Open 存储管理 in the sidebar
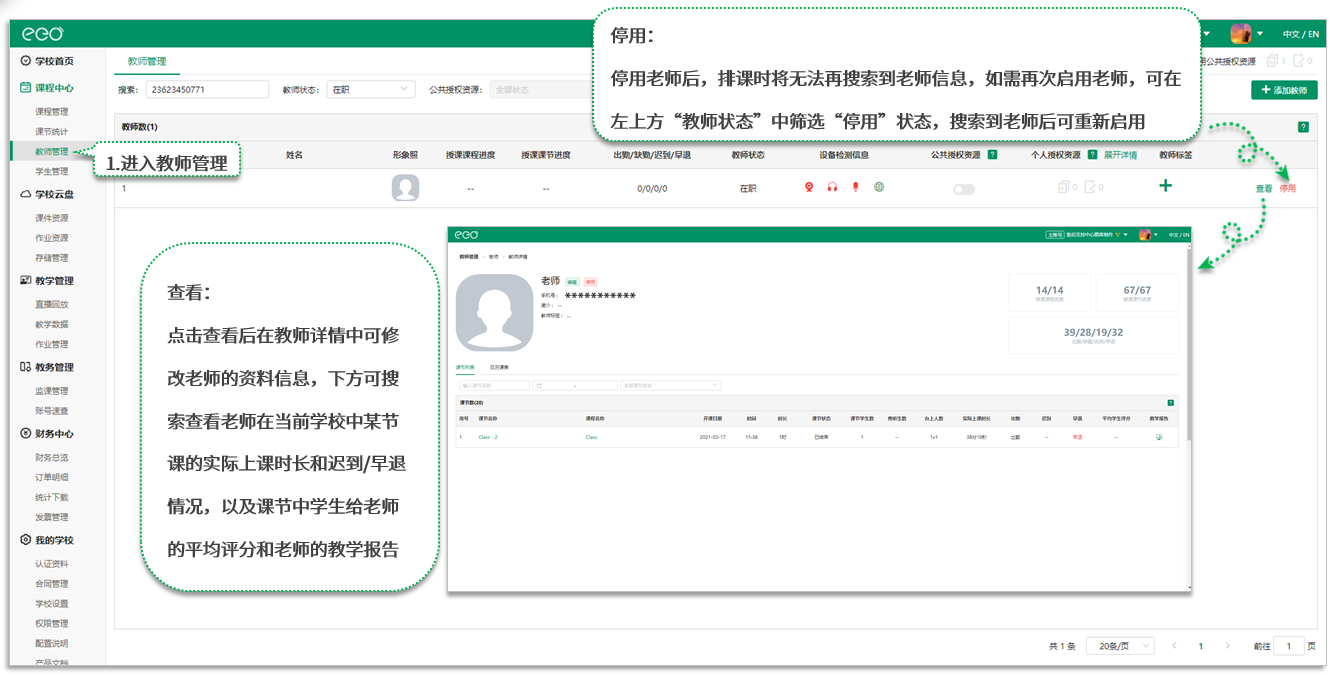1341x675 pixels. 52,258
